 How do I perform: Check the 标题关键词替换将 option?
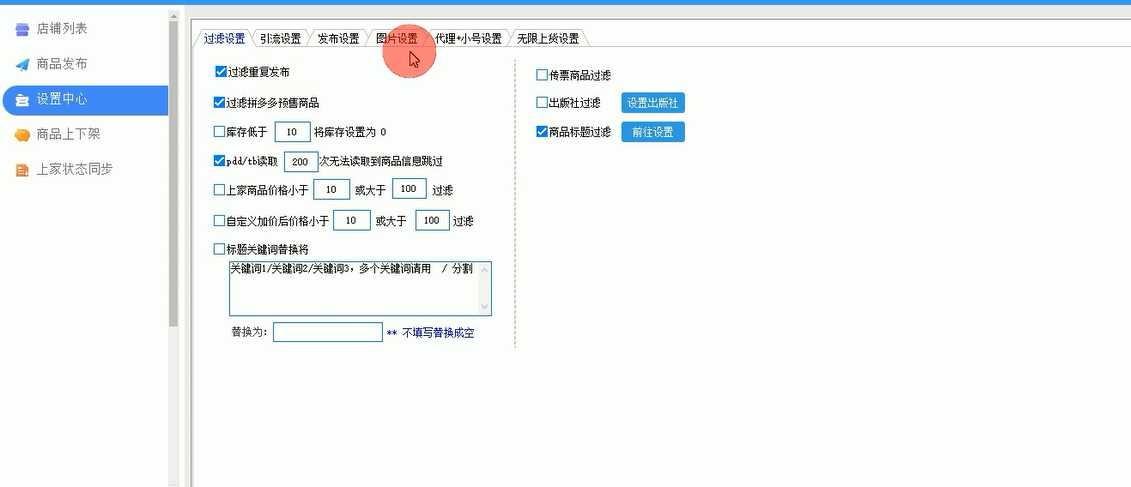pos(220,249)
